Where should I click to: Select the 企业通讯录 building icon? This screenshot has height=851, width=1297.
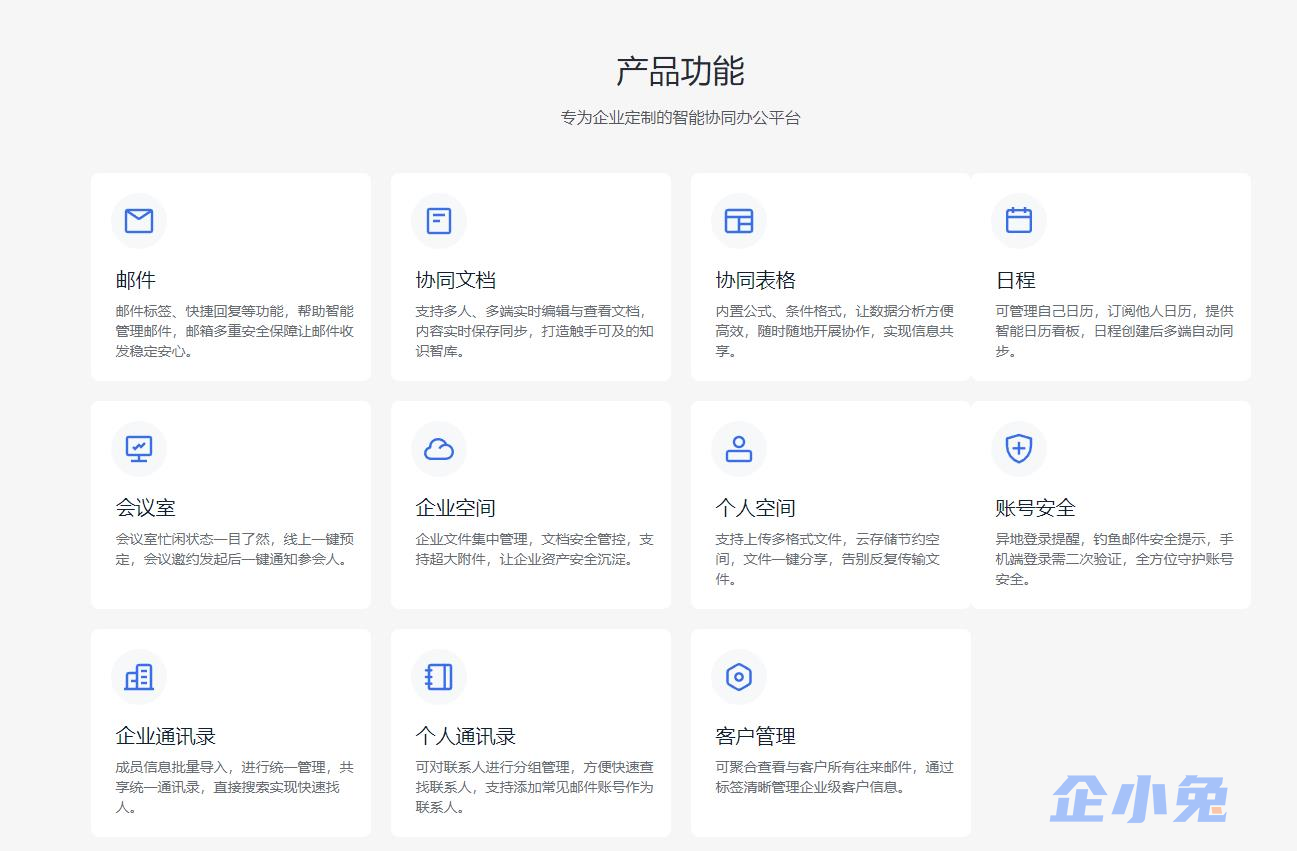click(138, 677)
